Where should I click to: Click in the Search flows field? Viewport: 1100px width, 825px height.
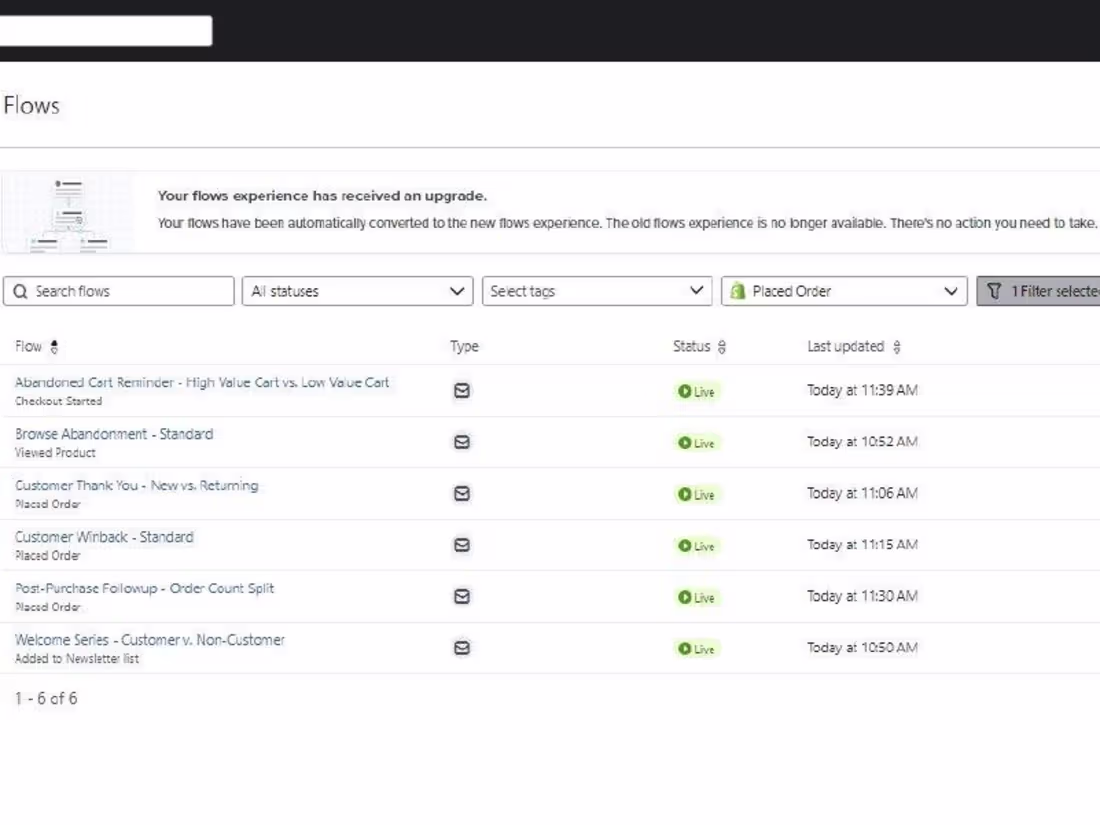pos(118,291)
